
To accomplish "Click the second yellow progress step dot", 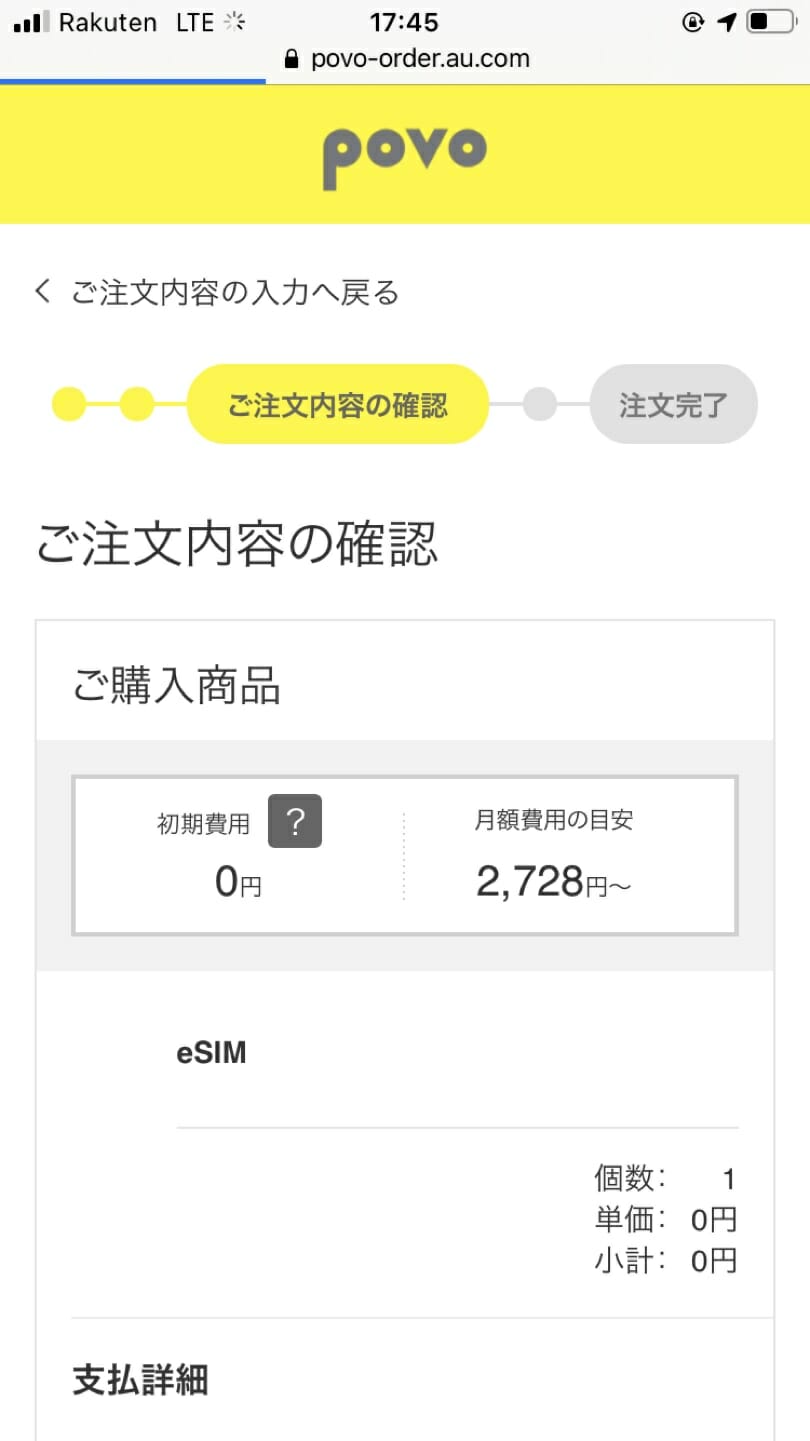I will (137, 404).
